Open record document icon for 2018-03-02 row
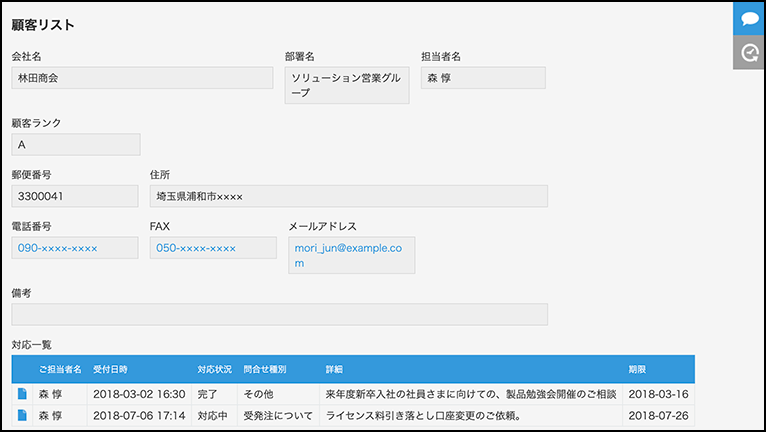The height and width of the screenshot is (432, 766). coord(22,394)
